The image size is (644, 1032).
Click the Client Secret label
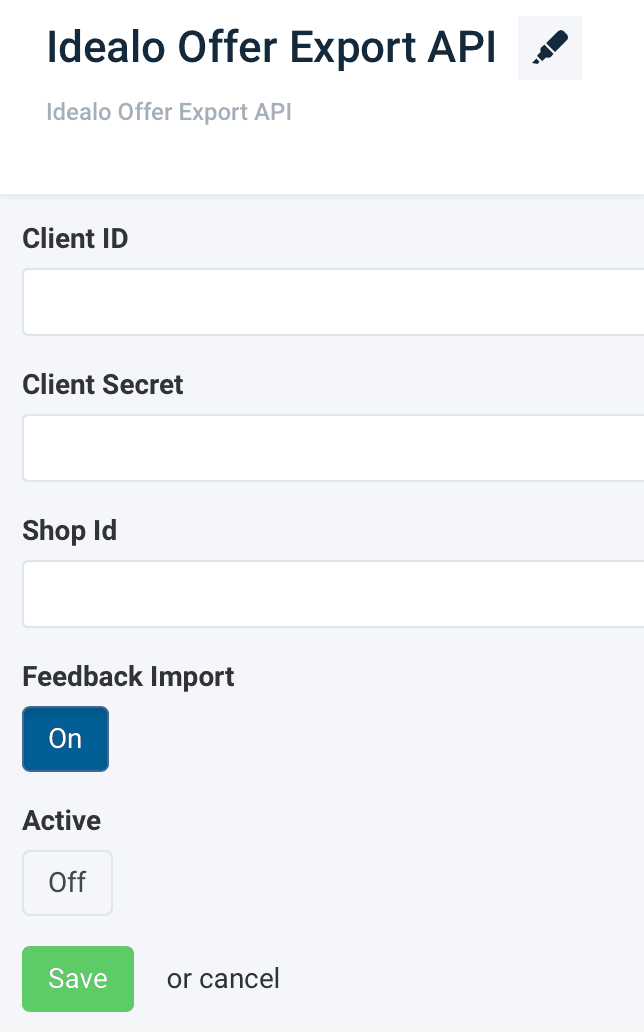[103, 385]
